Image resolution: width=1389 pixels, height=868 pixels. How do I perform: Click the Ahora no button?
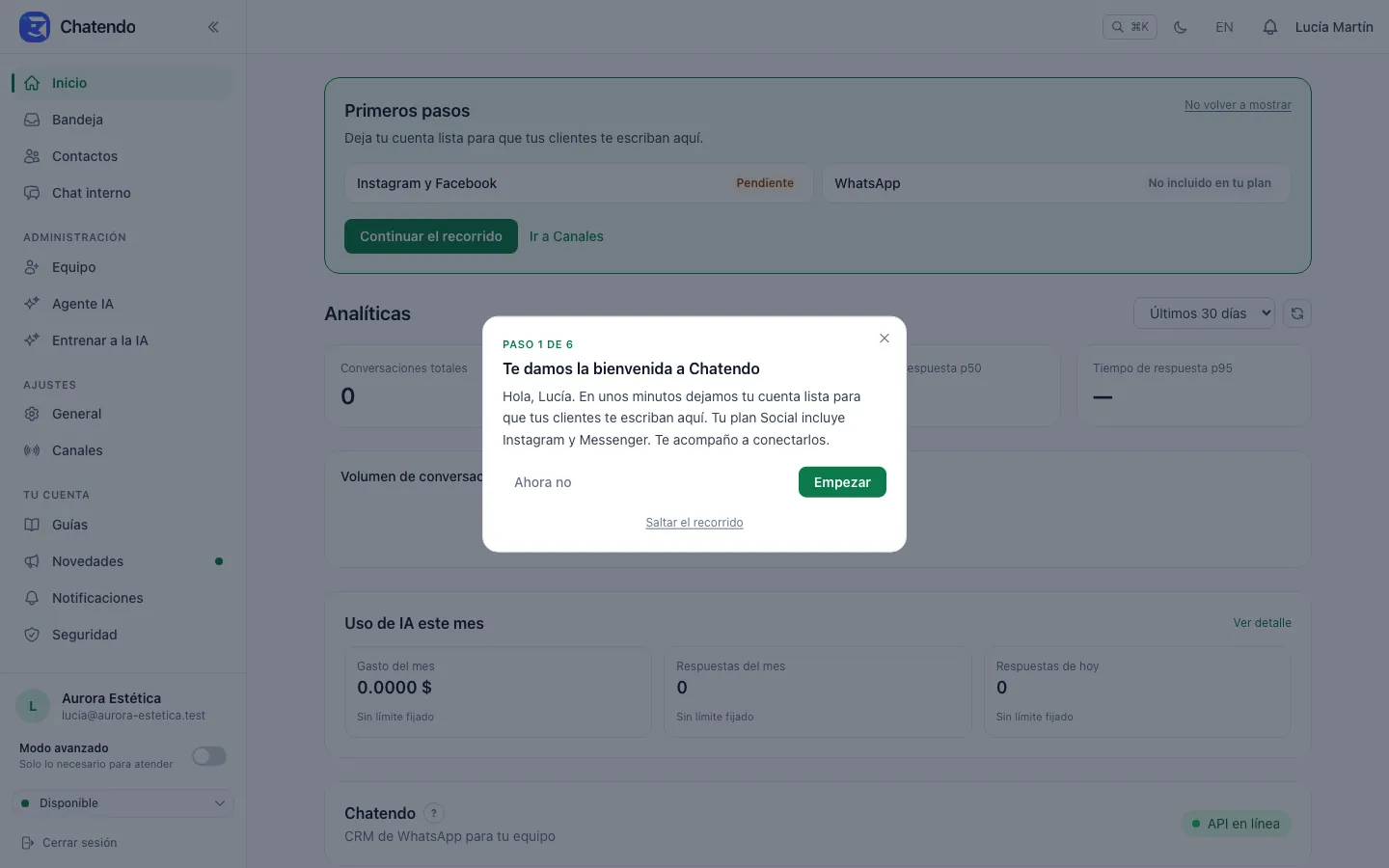[543, 482]
